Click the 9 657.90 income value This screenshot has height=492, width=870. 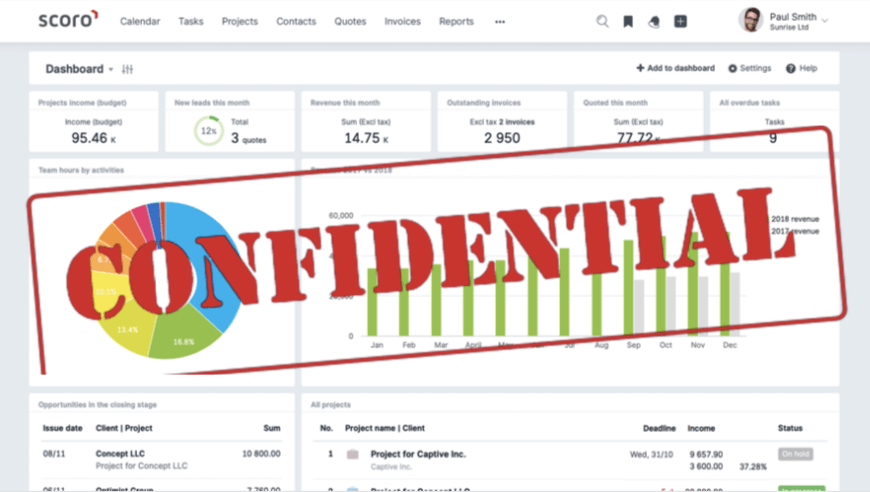[706, 454]
